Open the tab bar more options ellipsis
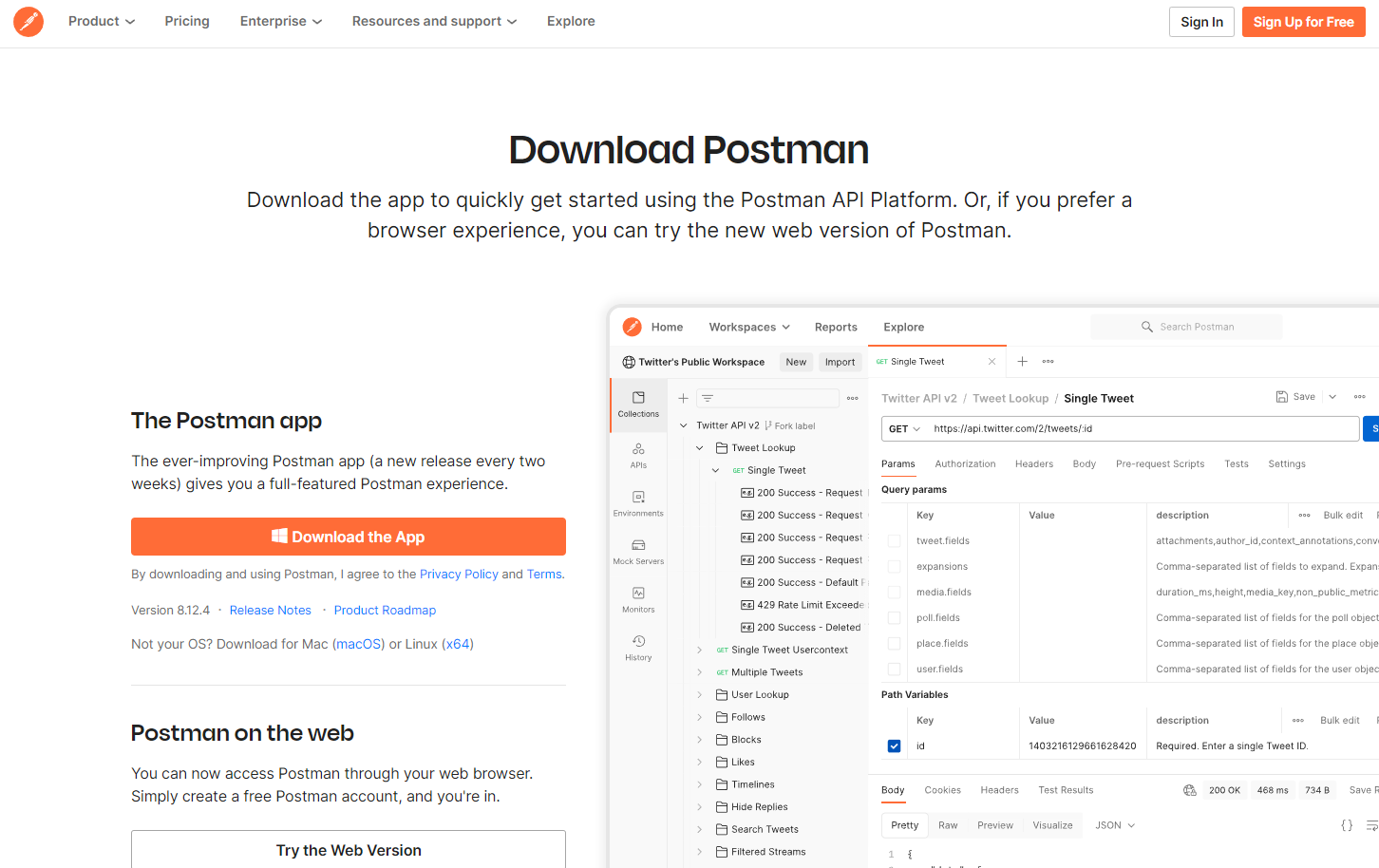The height and width of the screenshot is (868, 1379). pyautogui.click(x=1048, y=362)
